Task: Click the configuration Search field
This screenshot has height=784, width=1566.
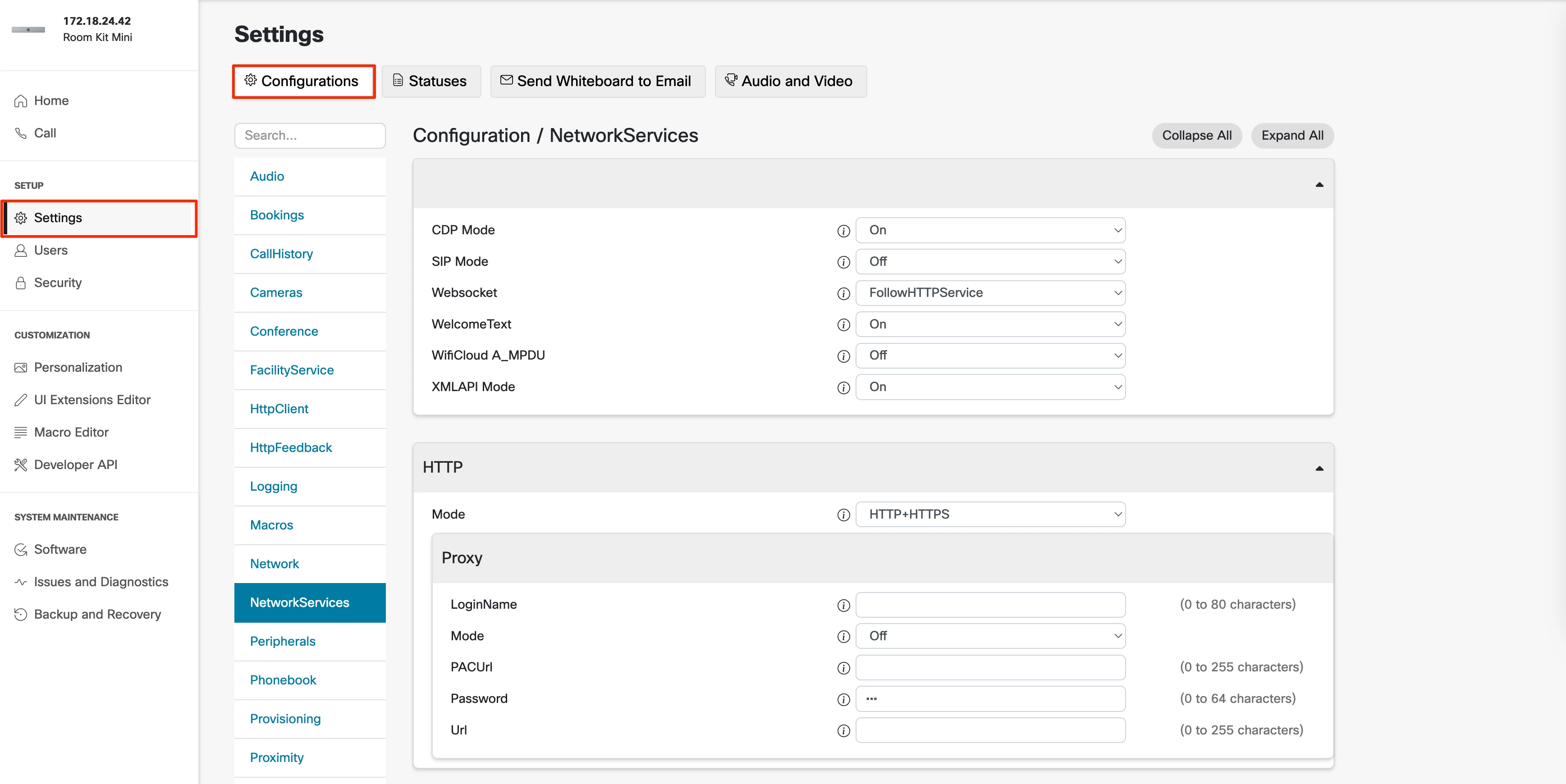Action: [309, 136]
